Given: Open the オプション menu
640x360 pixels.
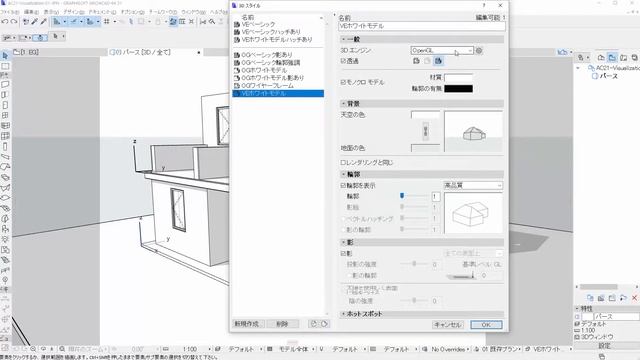Looking at the screenshot, I should (x=132, y=12).
